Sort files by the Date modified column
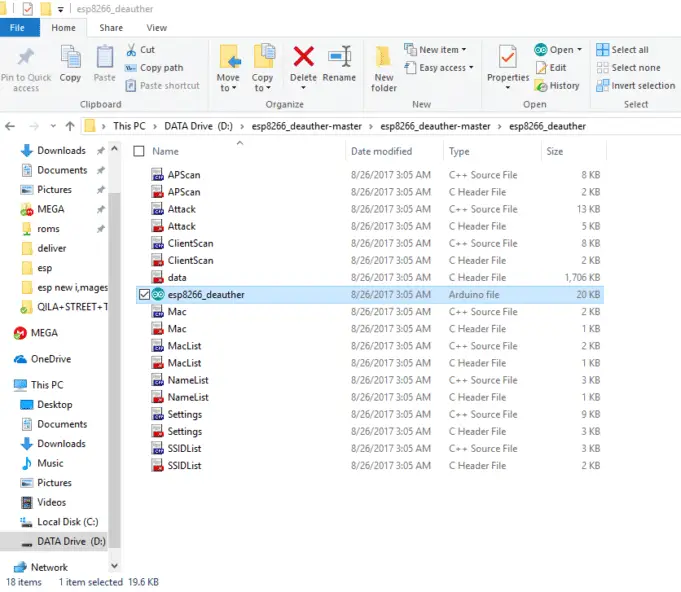This screenshot has height=592, width=681. coord(381,151)
